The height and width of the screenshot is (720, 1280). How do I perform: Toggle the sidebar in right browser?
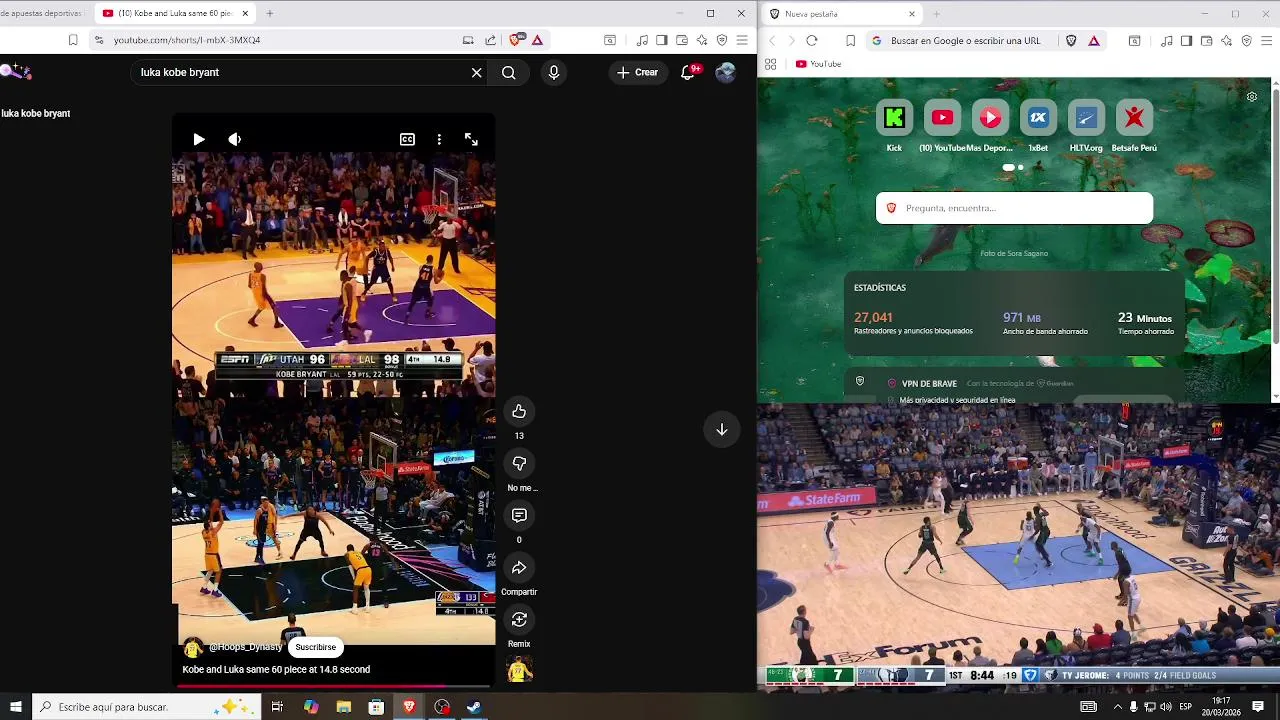pos(1186,41)
